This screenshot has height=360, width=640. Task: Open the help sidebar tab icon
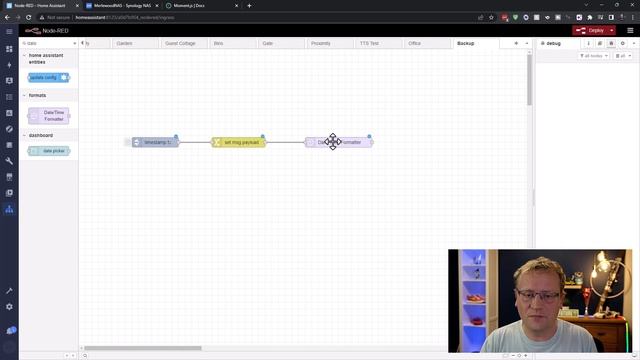(600, 43)
